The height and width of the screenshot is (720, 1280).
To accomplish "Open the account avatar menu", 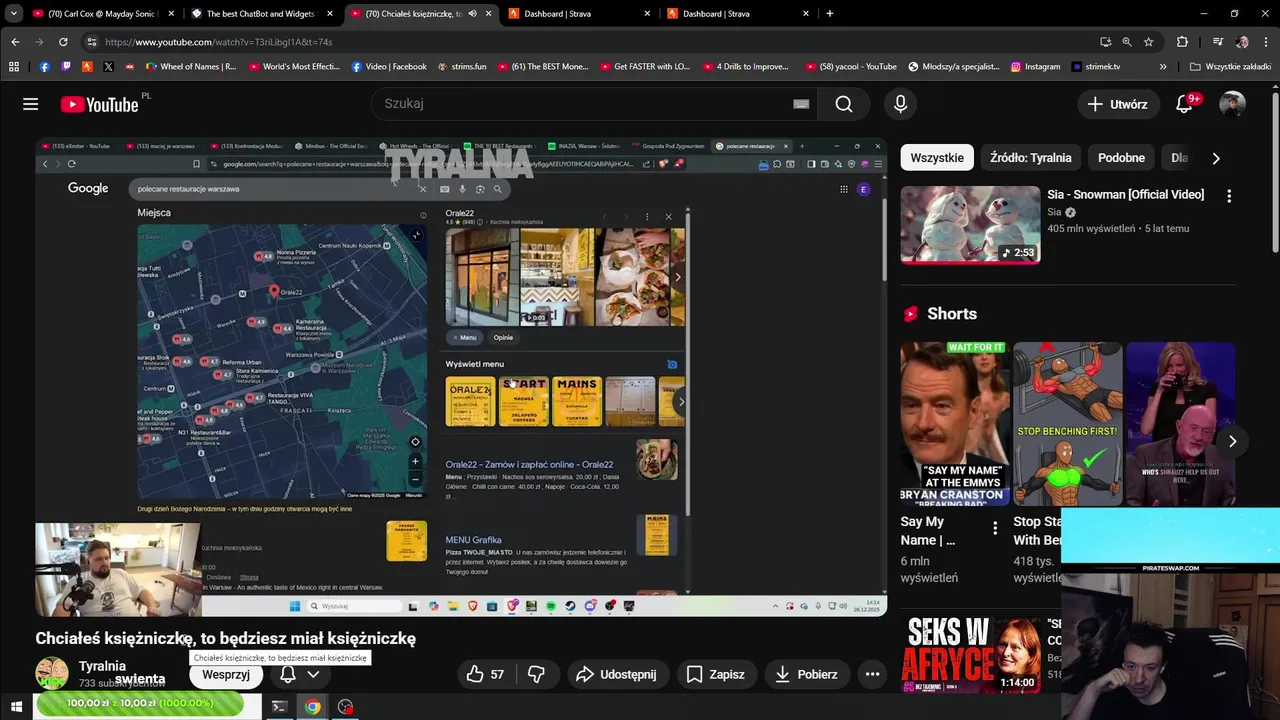I will point(1232,104).
